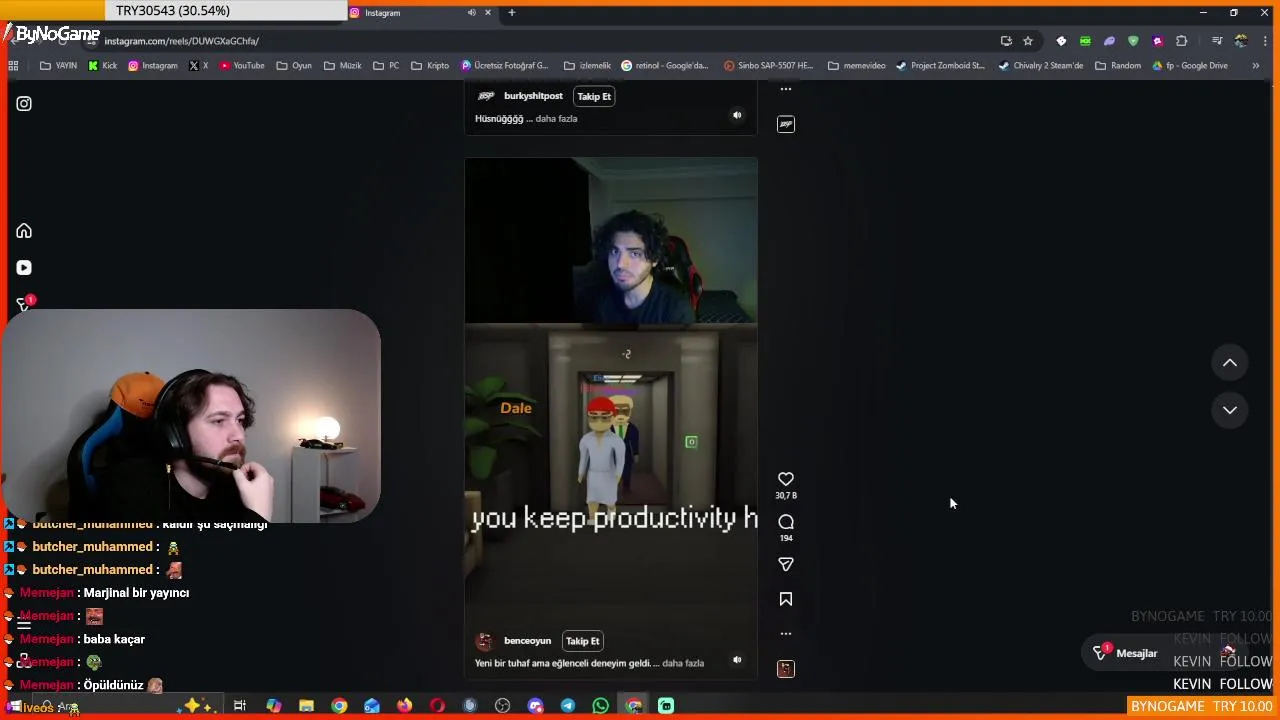Follow burkyshitpost with Takip Et button
This screenshot has width=1280, height=720.
tap(594, 96)
